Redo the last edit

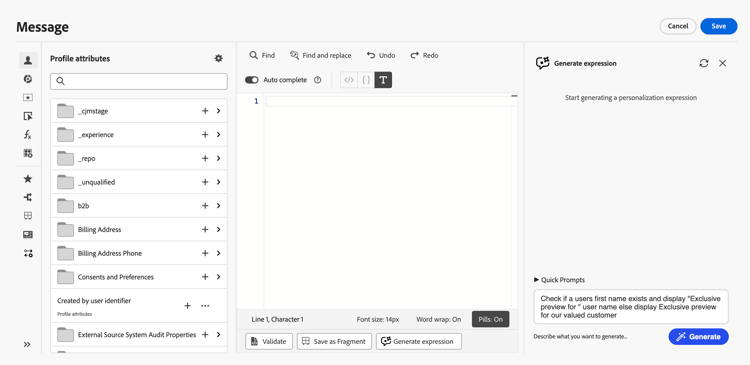pyautogui.click(x=424, y=55)
